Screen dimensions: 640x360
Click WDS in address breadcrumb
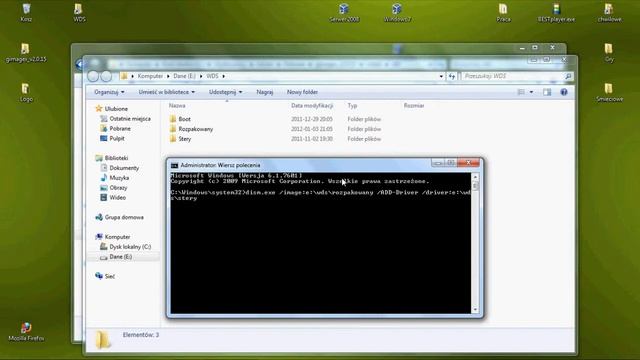[212, 76]
